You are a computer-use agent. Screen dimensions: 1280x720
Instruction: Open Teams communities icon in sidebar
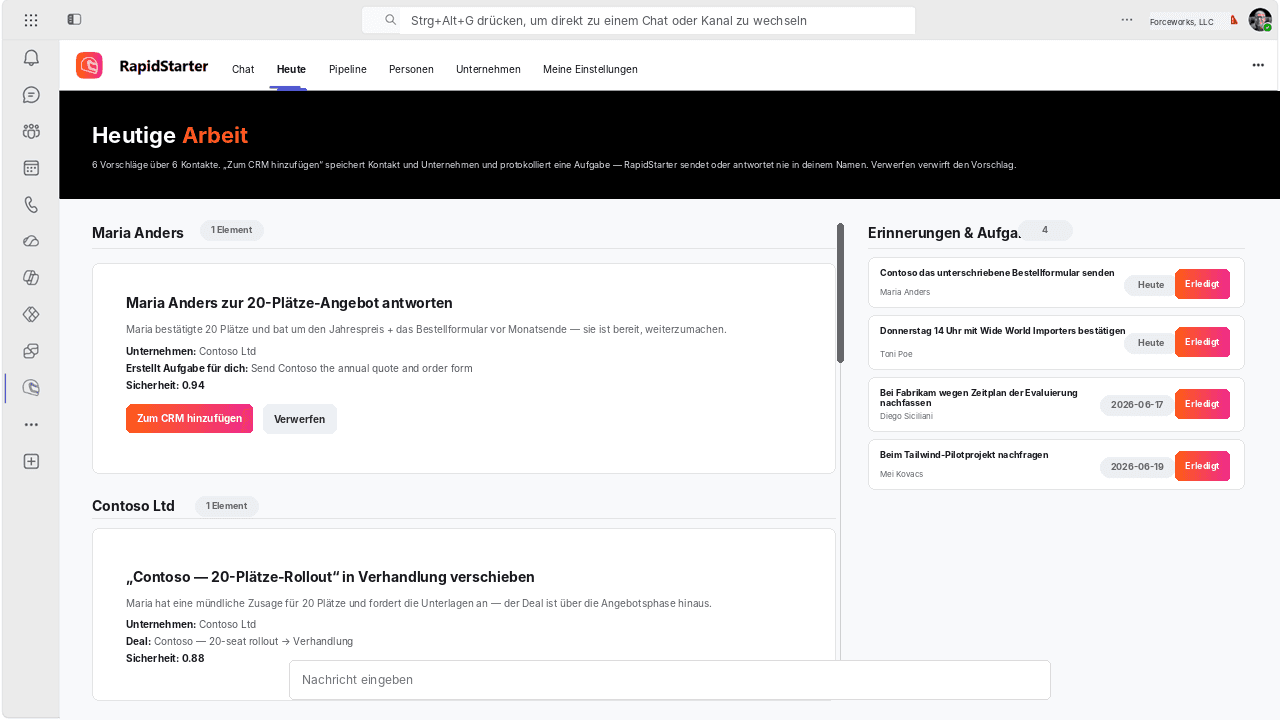(x=31, y=131)
